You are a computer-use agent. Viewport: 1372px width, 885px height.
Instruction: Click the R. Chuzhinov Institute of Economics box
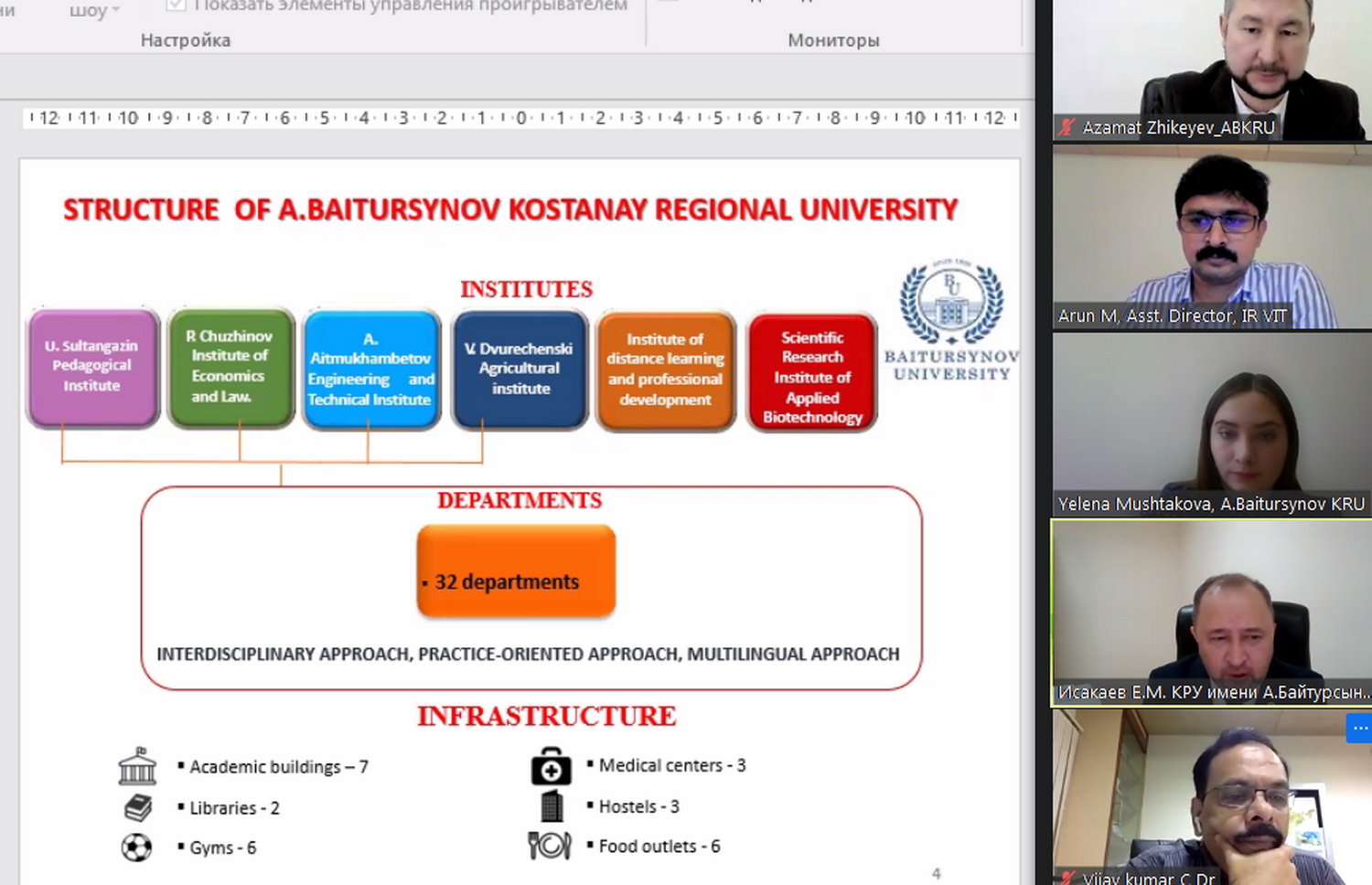[x=230, y=368]
